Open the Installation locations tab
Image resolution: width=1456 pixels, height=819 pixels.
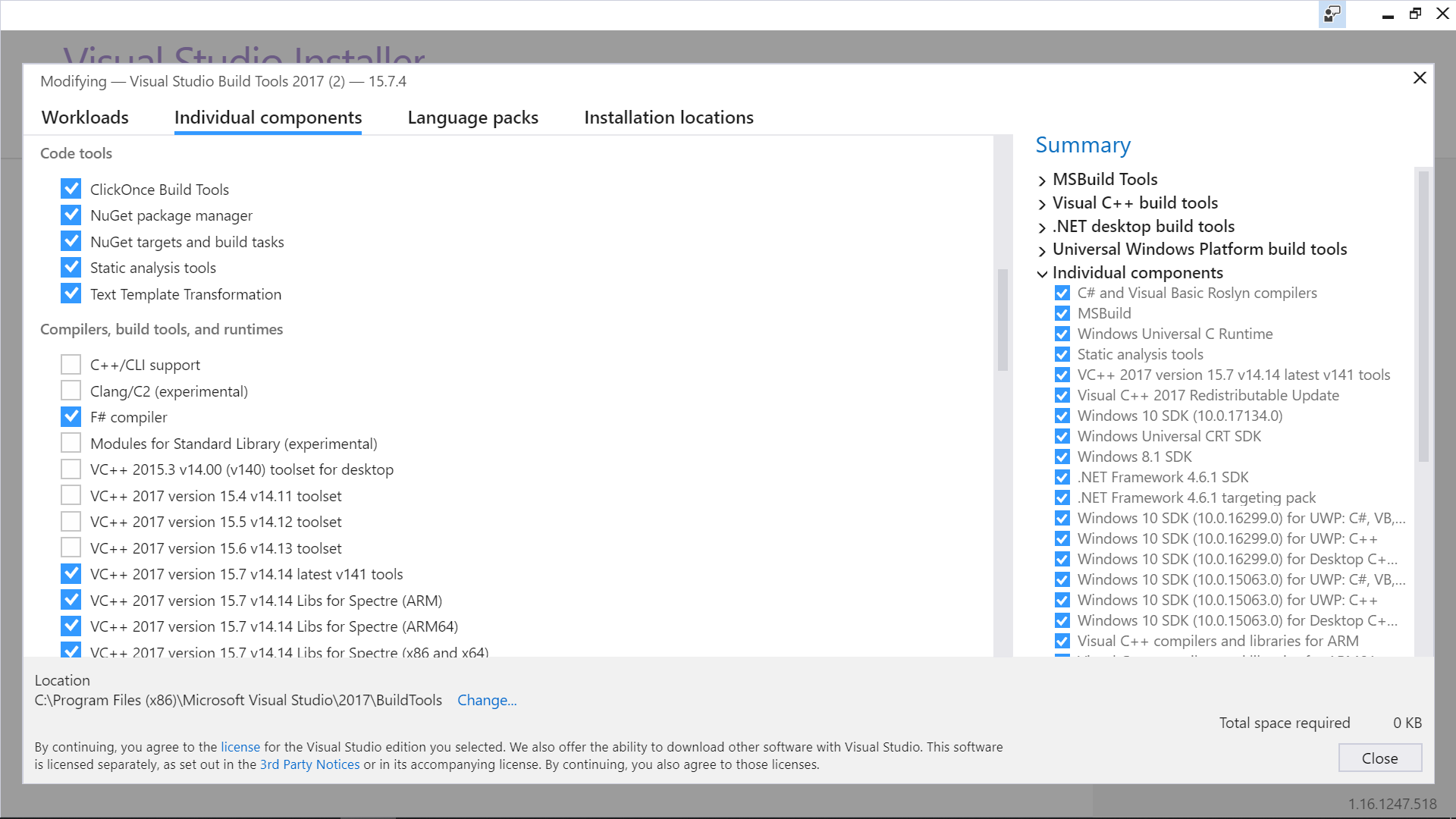(668, 117)
